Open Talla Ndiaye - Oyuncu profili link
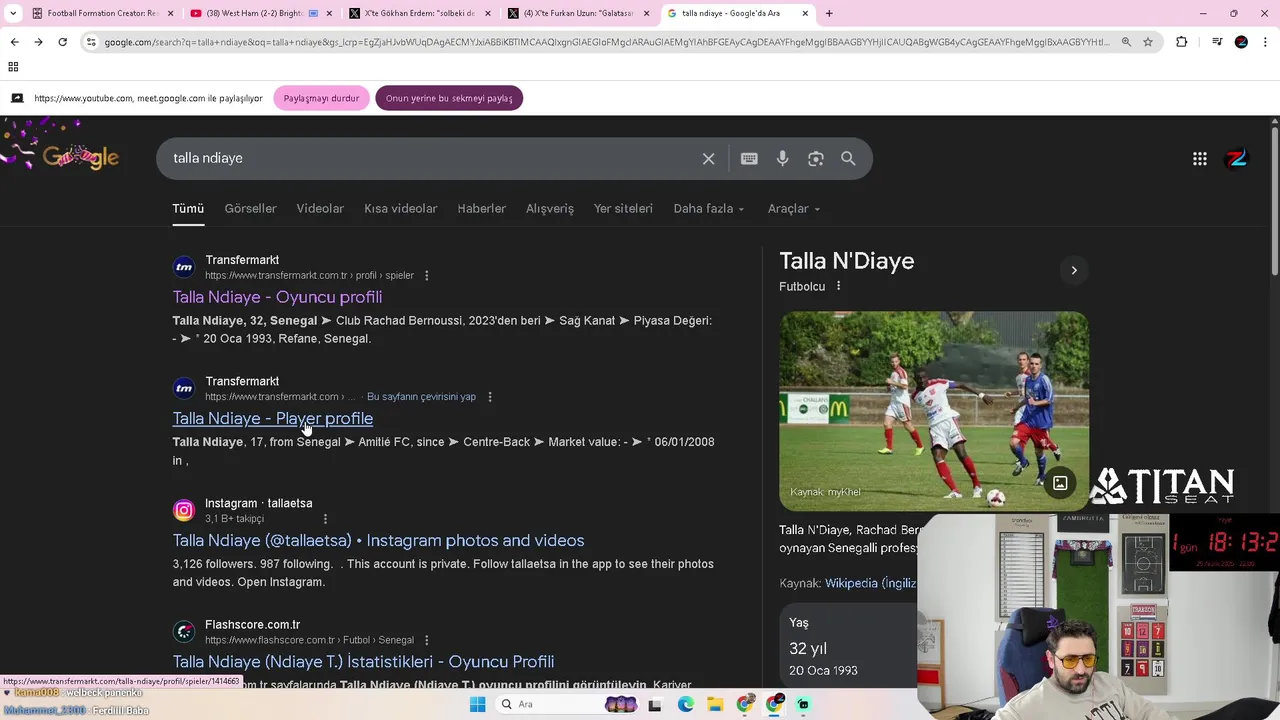 tap(277, 297)
